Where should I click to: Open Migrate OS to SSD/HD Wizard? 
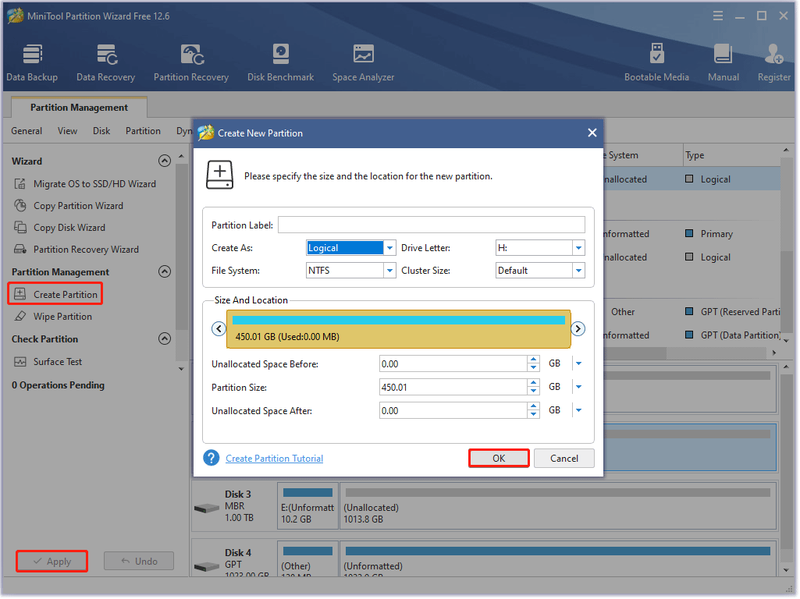(85, 184)
